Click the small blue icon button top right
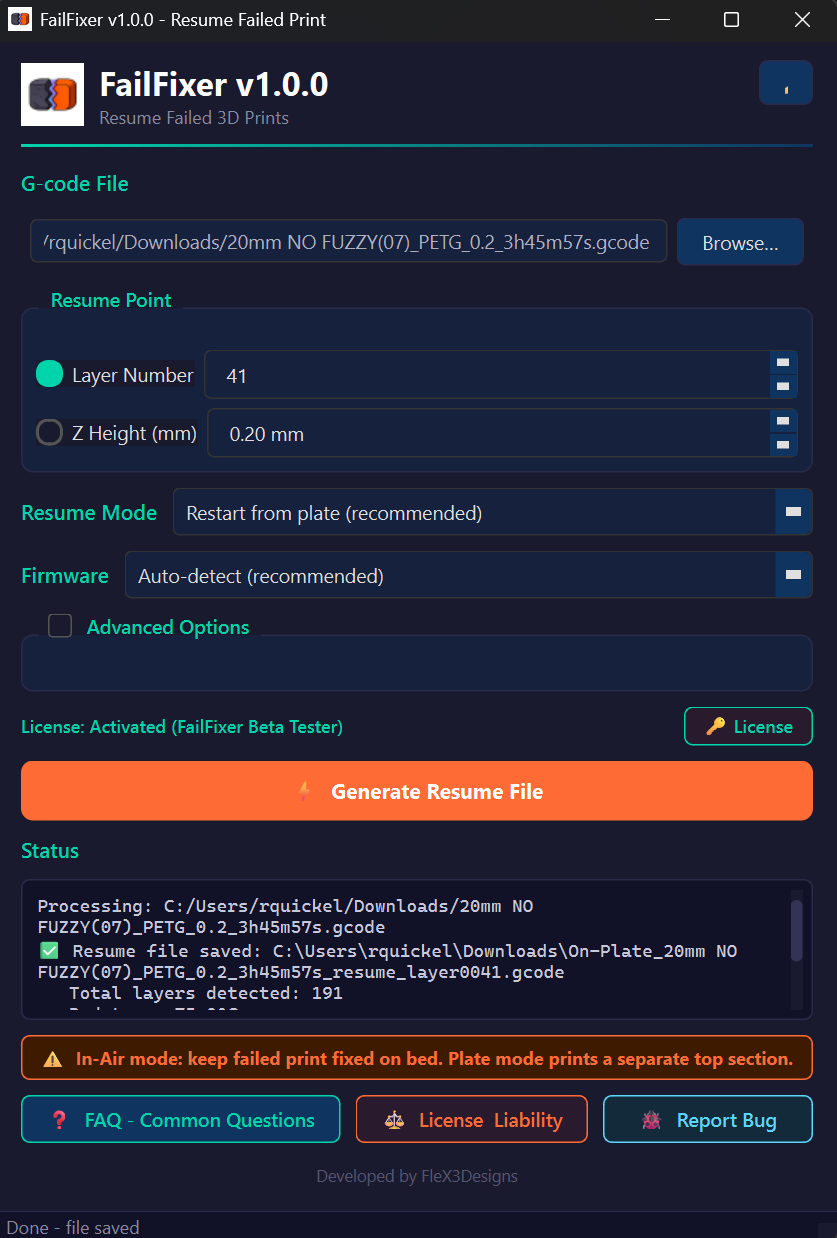The height and width of the screenshot is (1238, 837). coord(786,82)
